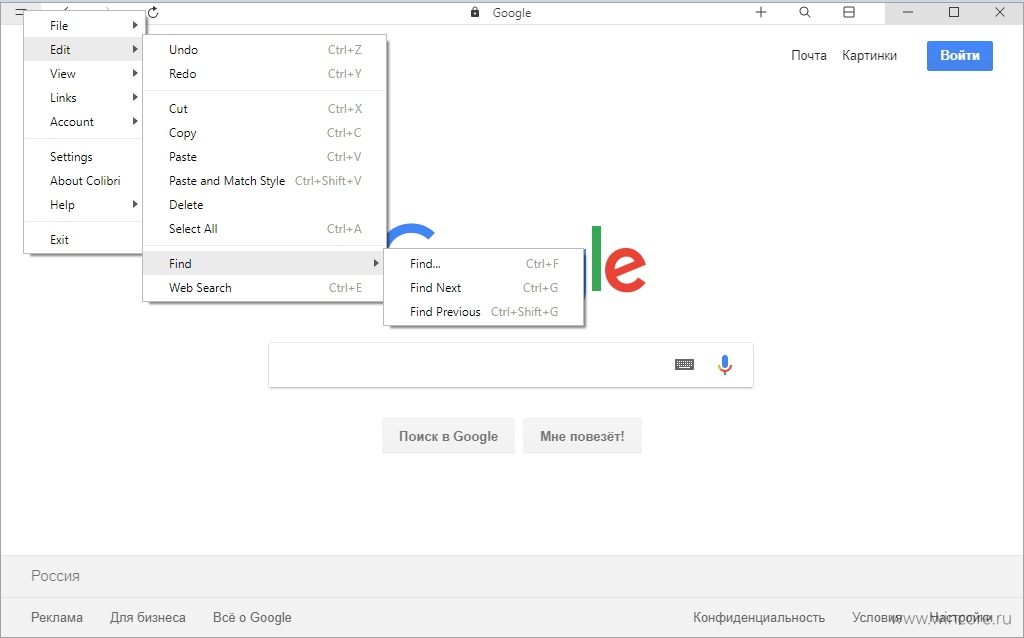Screen dimensions: 1024x638
Task: Open the View submenu
Action: click(x=84, y=74)
